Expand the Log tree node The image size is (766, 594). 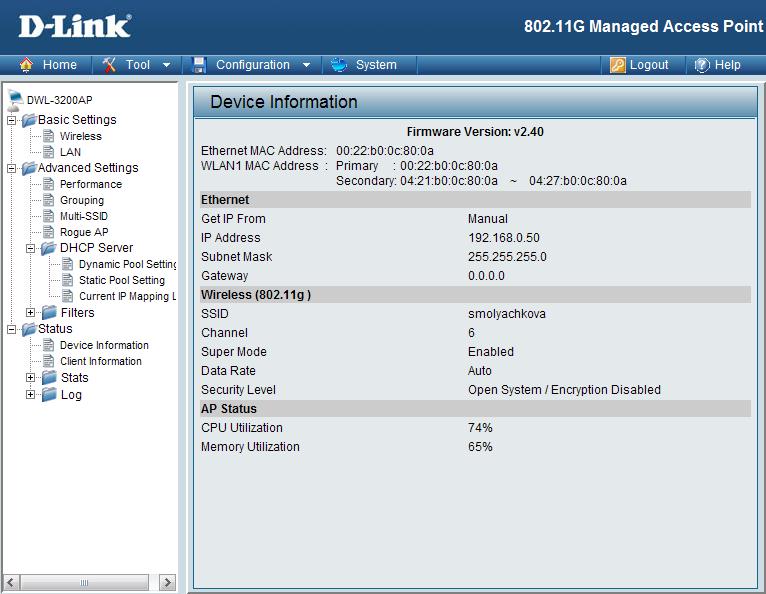pos(31,395)
